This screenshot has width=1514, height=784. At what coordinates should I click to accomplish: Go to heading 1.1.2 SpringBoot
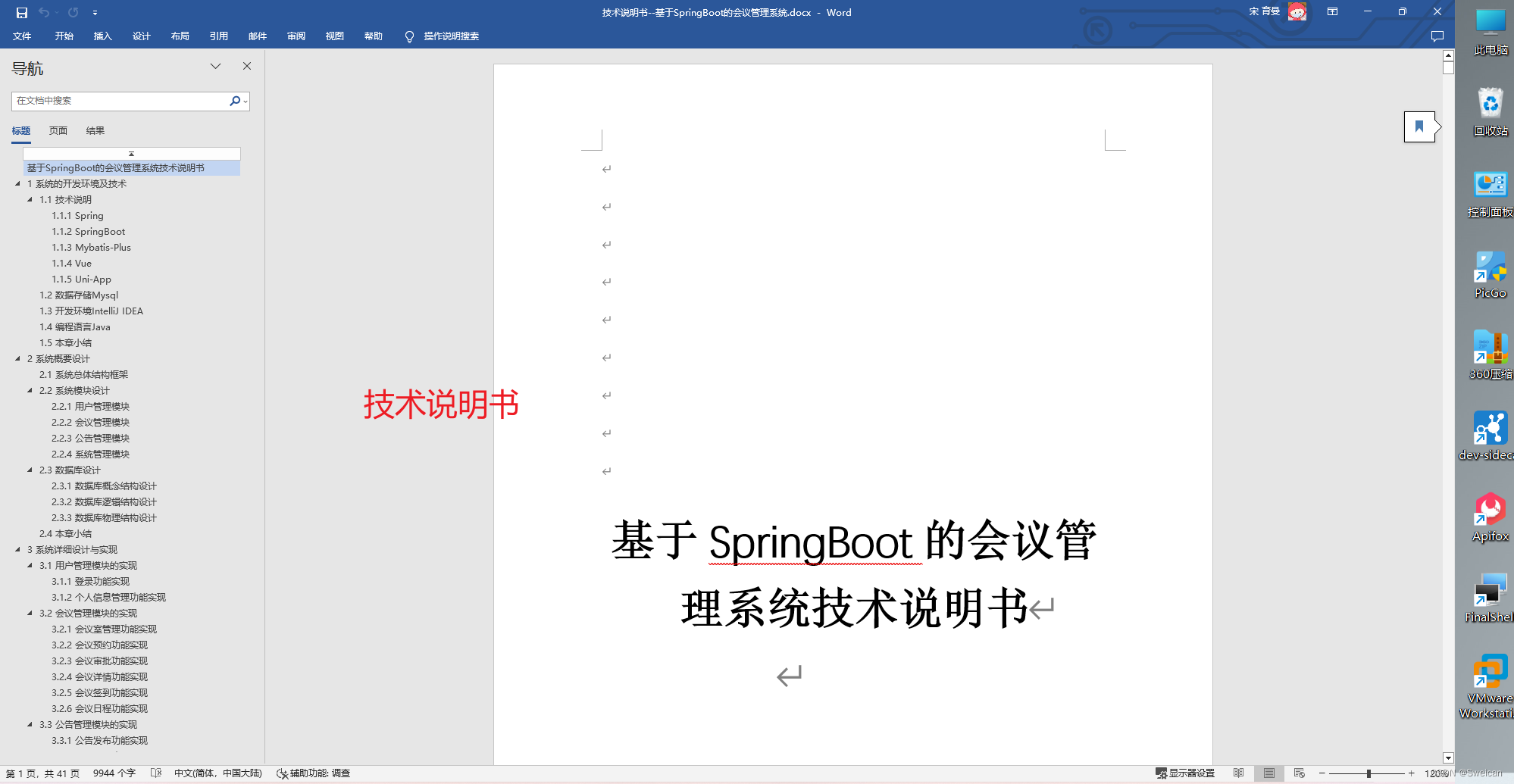click(x=89, y=232)
